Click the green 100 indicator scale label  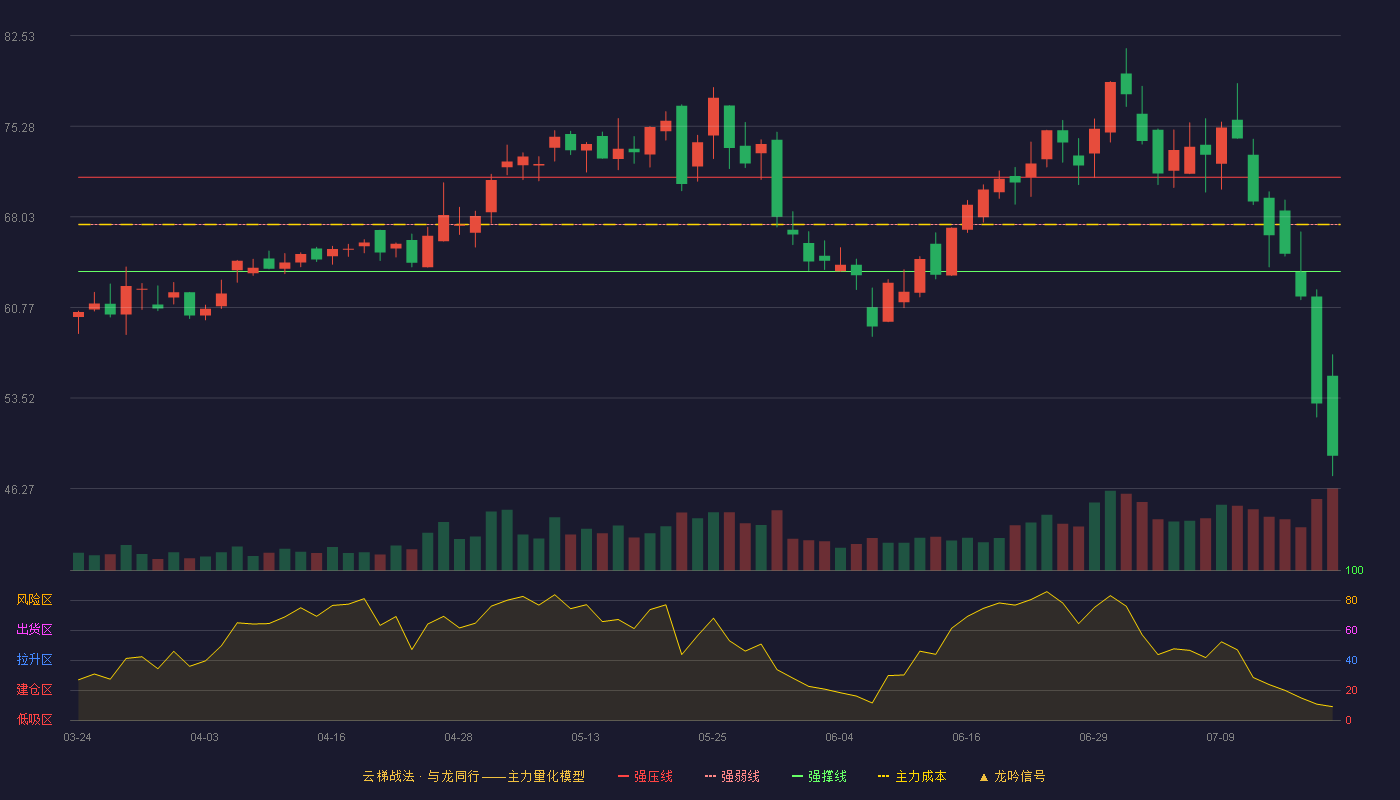(1354, 571)
